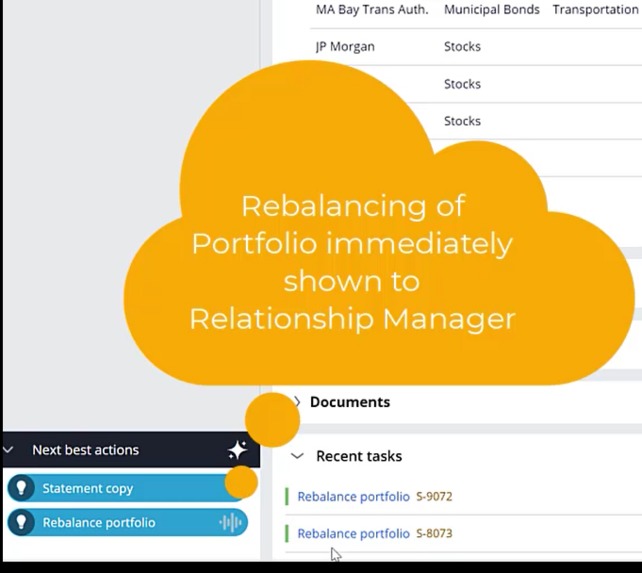Click the Recent tasks heading

(x=359, y=456)
